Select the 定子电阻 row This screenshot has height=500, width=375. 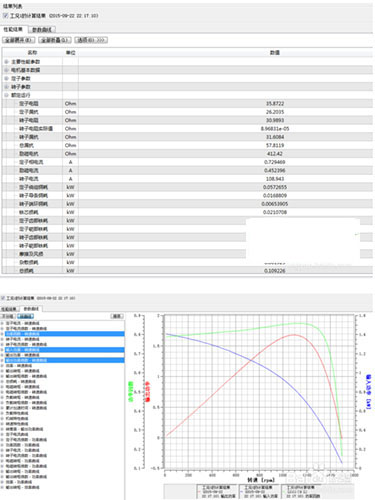[187, 103]
